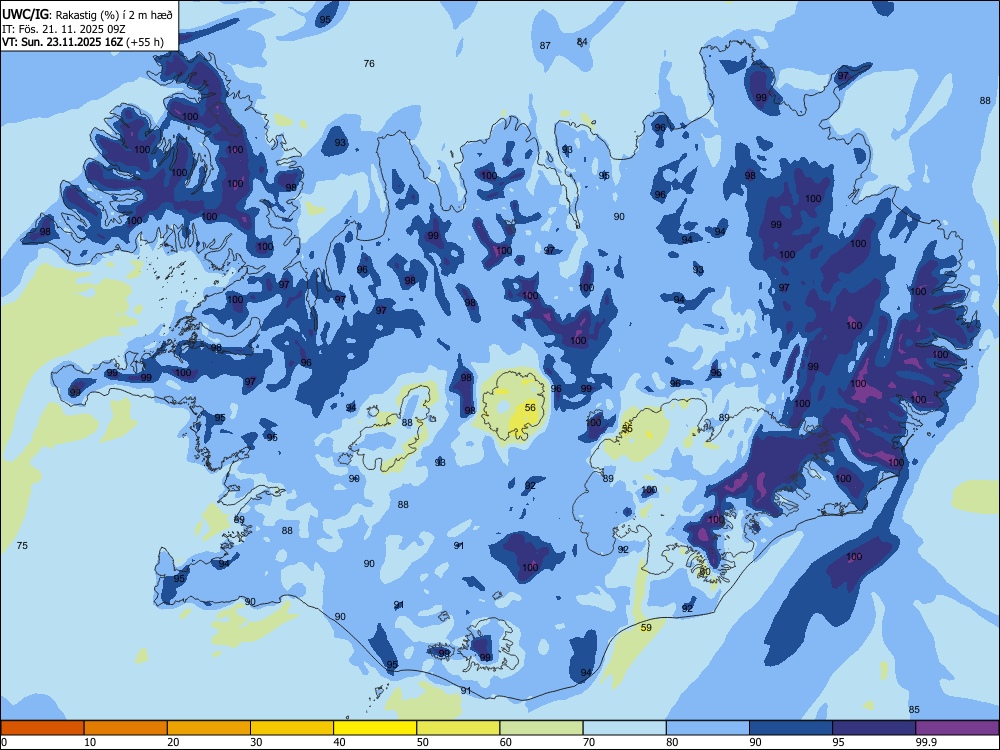Click the '50' legend scale label
This screenshot has height=750, width=1000.
[423, 742]
